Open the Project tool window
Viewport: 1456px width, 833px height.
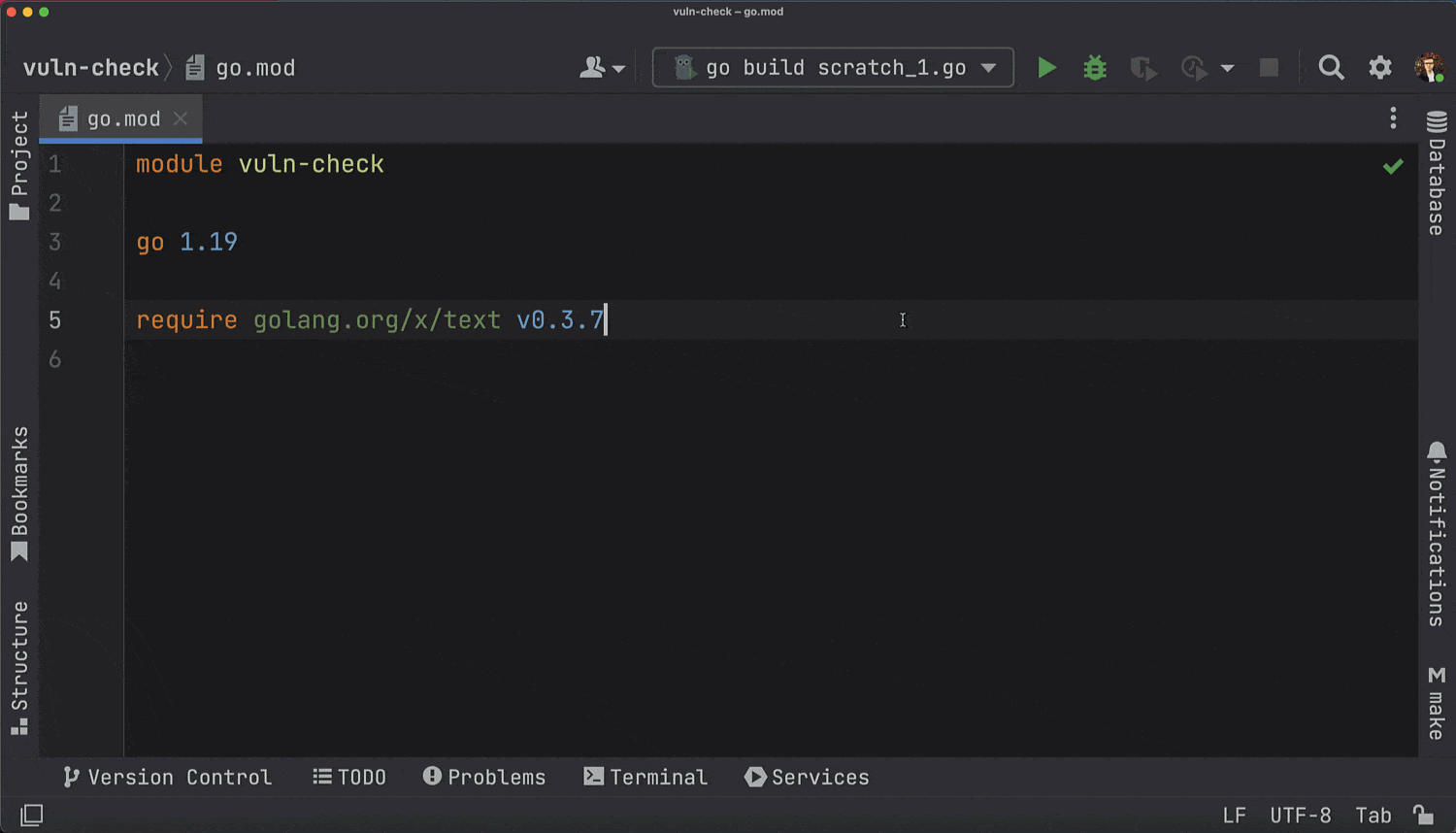click(19, 165)
